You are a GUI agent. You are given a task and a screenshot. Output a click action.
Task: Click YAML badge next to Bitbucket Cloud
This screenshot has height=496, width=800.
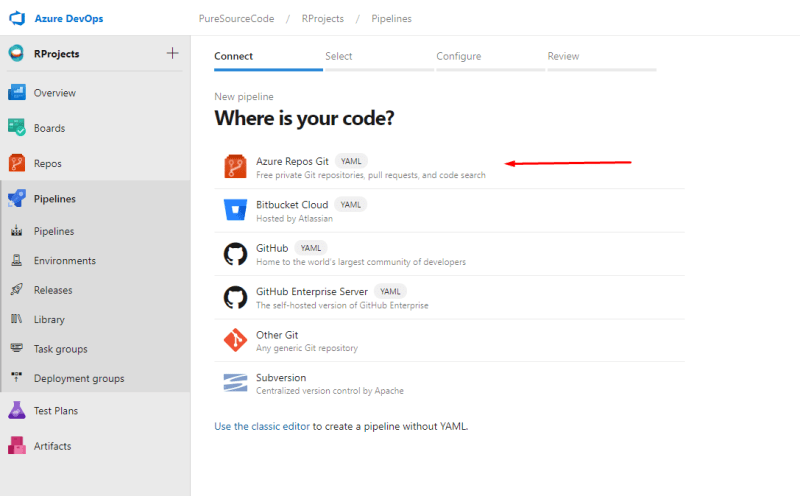click(x=351, y=205)
